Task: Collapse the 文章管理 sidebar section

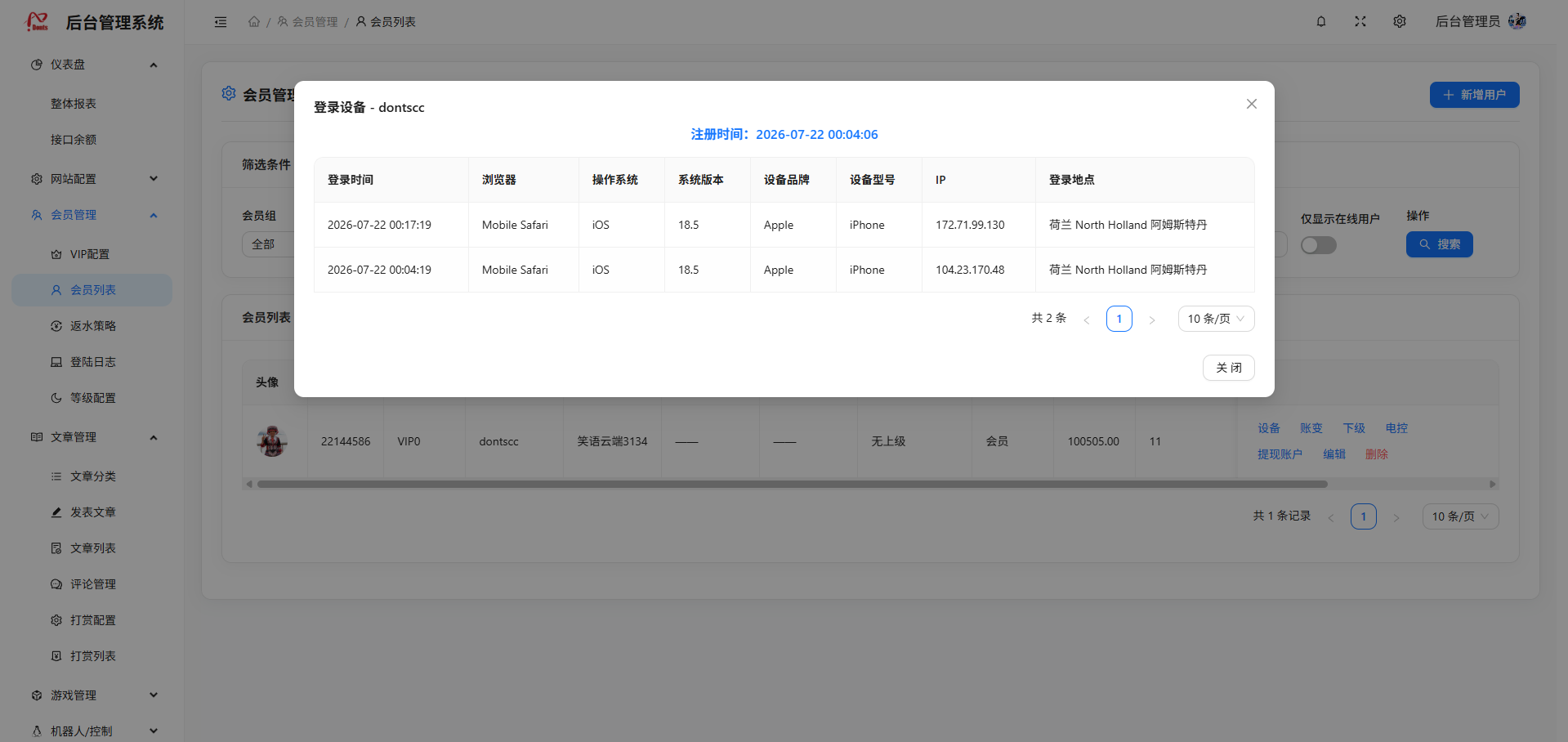Action: click(x=92, y=437)
